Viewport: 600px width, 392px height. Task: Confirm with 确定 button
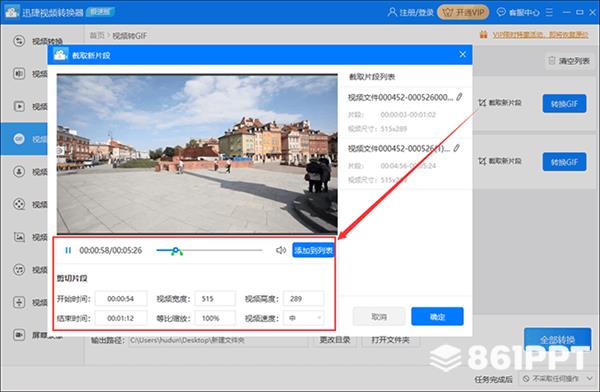[437, 317]
